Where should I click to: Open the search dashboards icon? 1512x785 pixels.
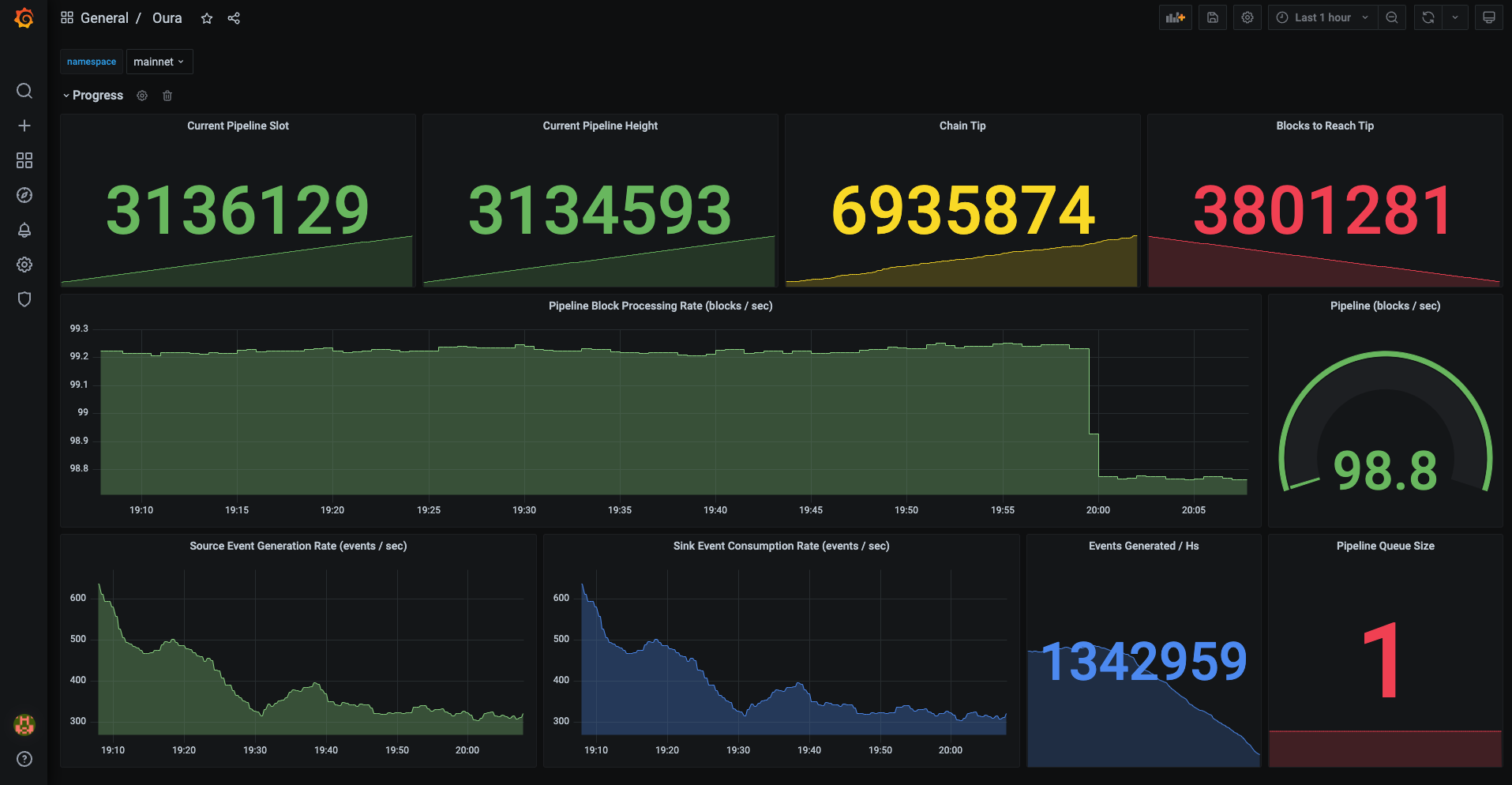tap(24, 91)
